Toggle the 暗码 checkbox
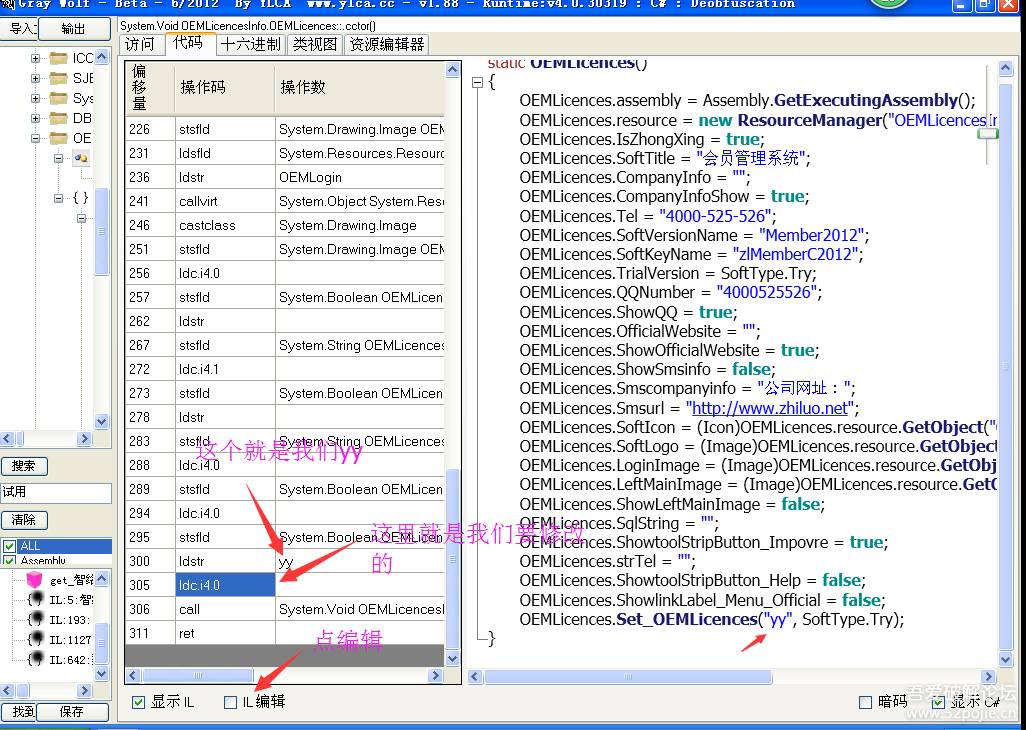Screen dimensions: 1026x730 click(866, 702)
